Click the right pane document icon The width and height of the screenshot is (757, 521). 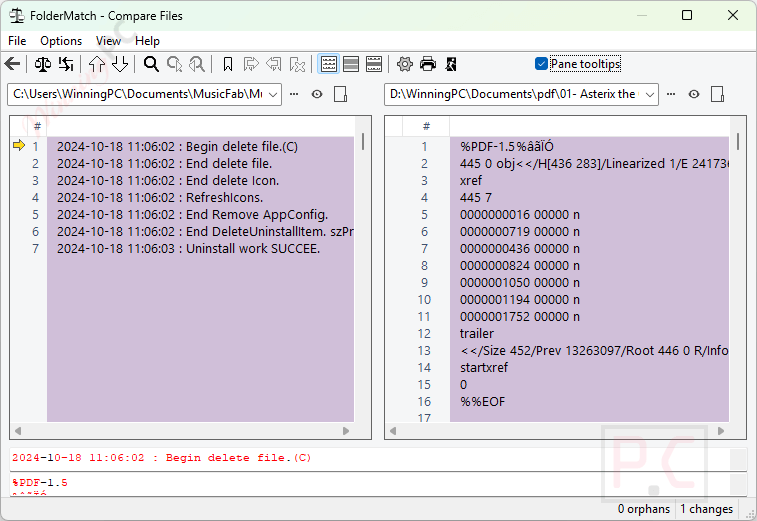point(717,94)
